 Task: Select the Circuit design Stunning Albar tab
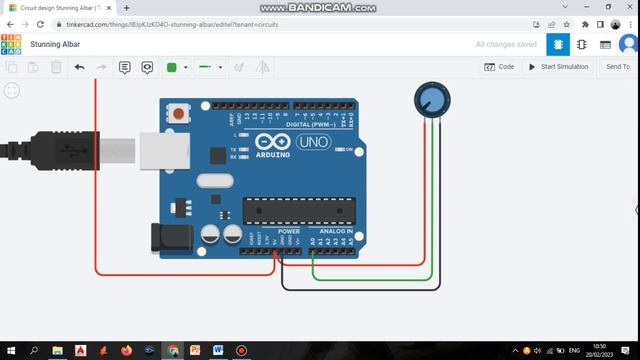tap(59, 8)
